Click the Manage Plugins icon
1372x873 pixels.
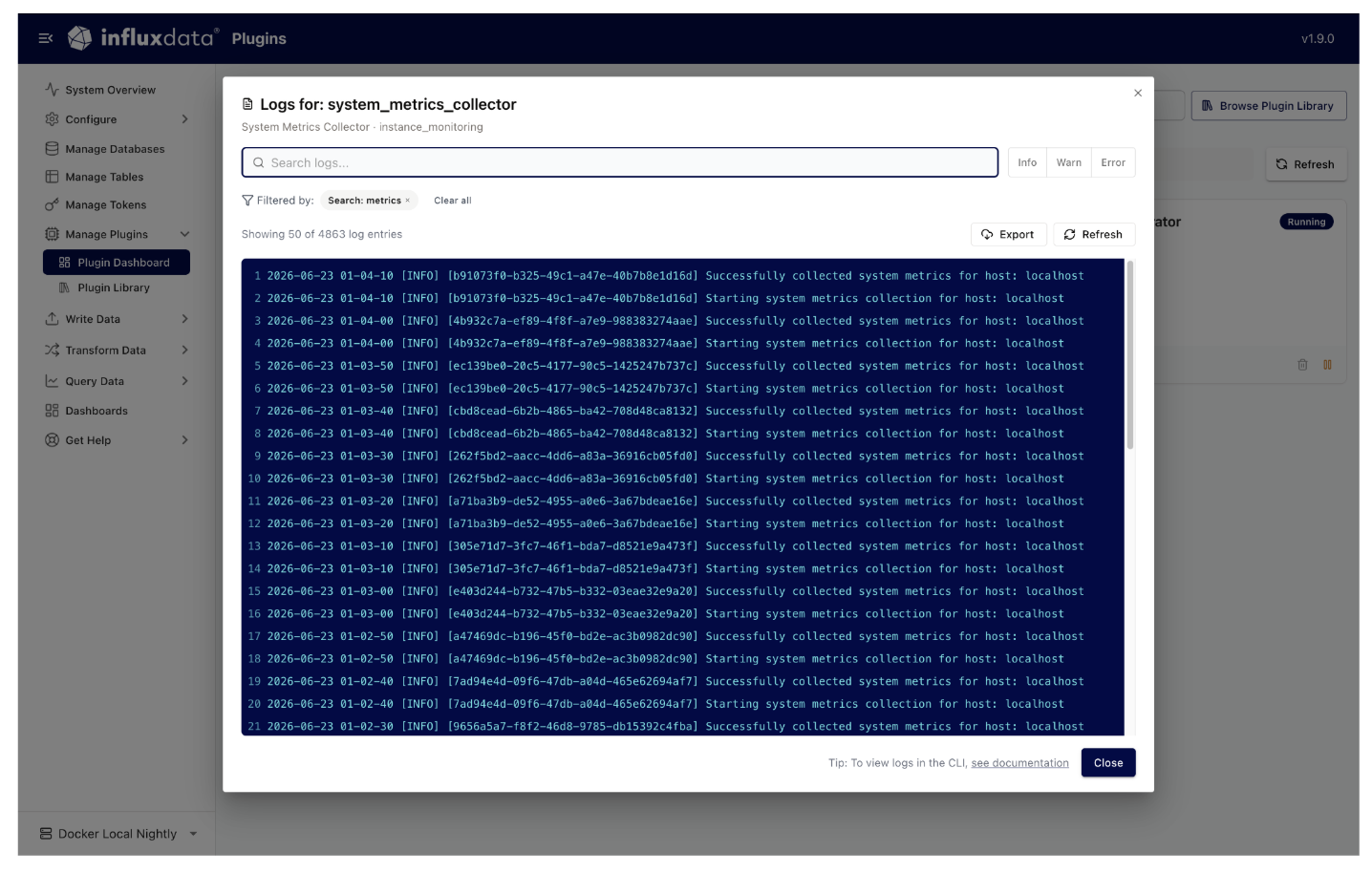click(x=52, y=234)
